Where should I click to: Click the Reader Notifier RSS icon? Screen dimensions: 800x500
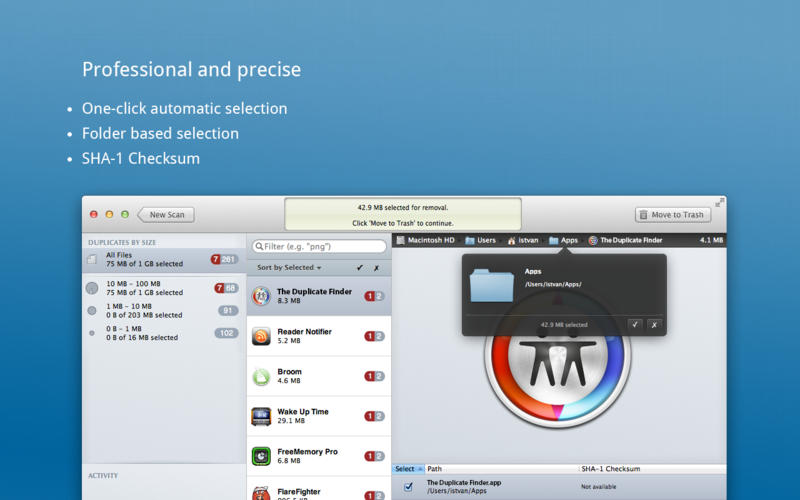pyautogui.click(x=261, y=336)
